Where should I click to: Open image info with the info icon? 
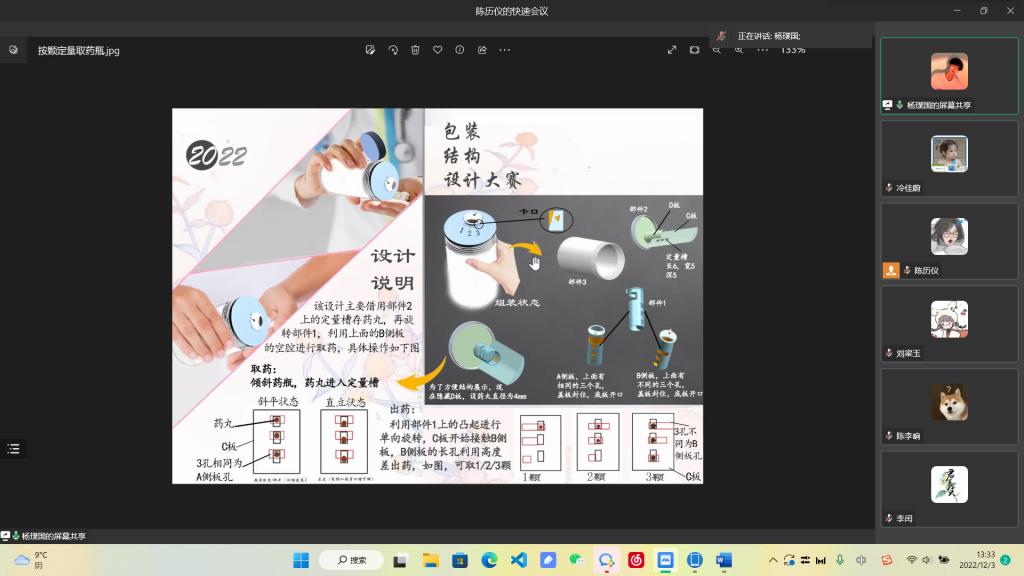point(460,50)
